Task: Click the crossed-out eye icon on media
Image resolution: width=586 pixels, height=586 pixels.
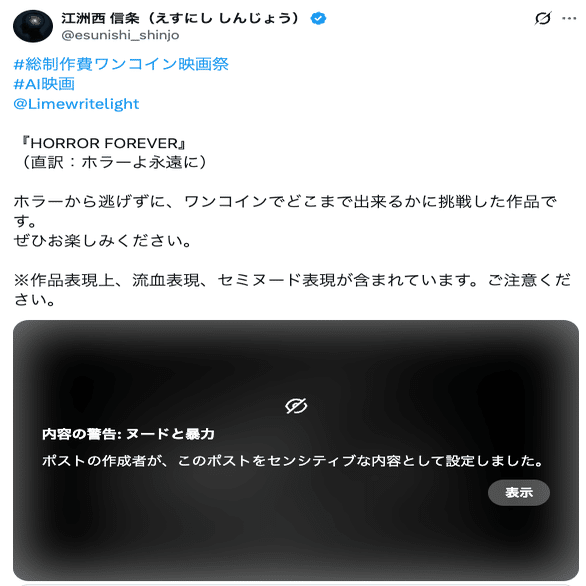Action: pyautogui.click(x=296, y=406)
